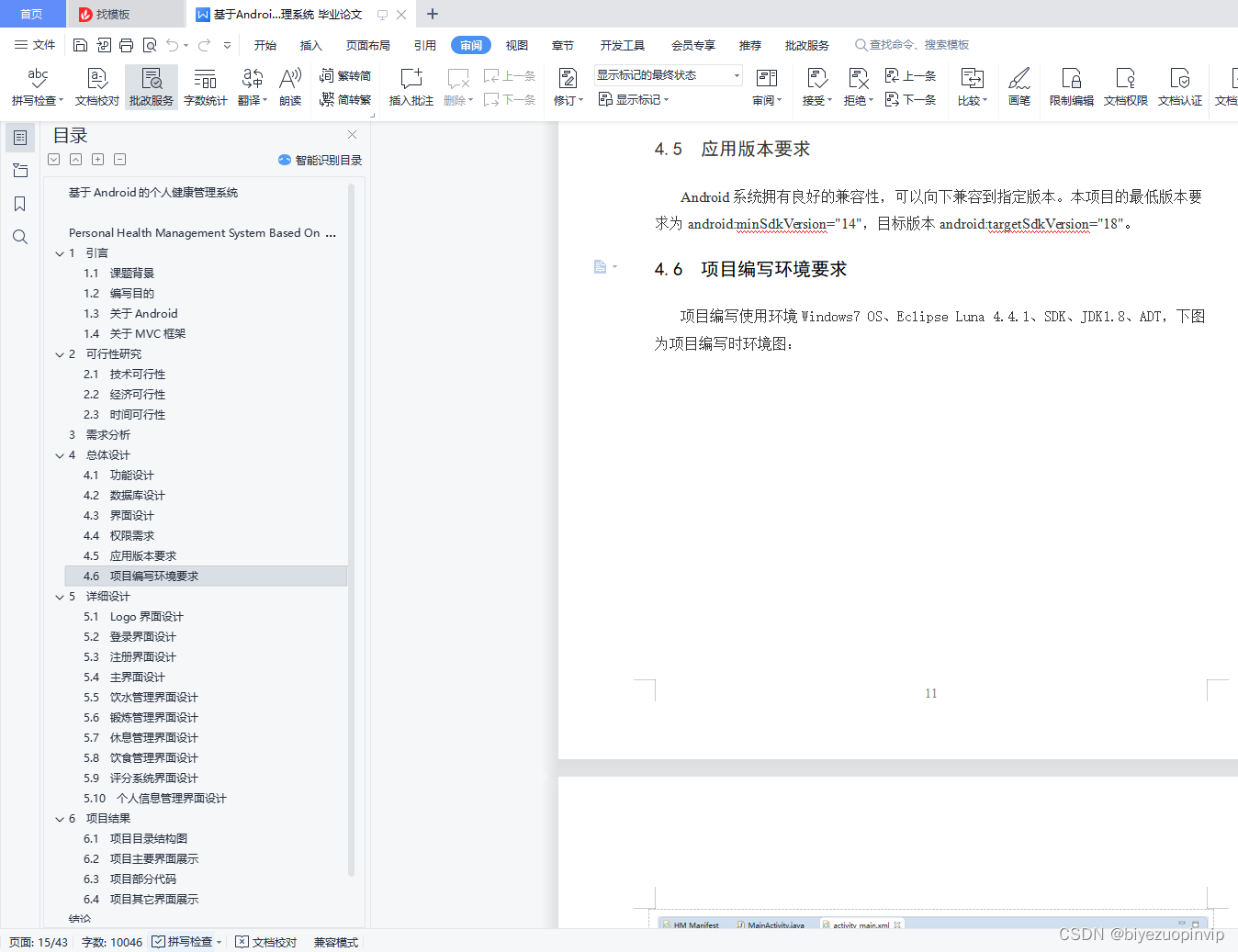The height and width of the screenshot is (952, 1238).
Task: Click the page count 页面: 15/43
Action: 39,942
